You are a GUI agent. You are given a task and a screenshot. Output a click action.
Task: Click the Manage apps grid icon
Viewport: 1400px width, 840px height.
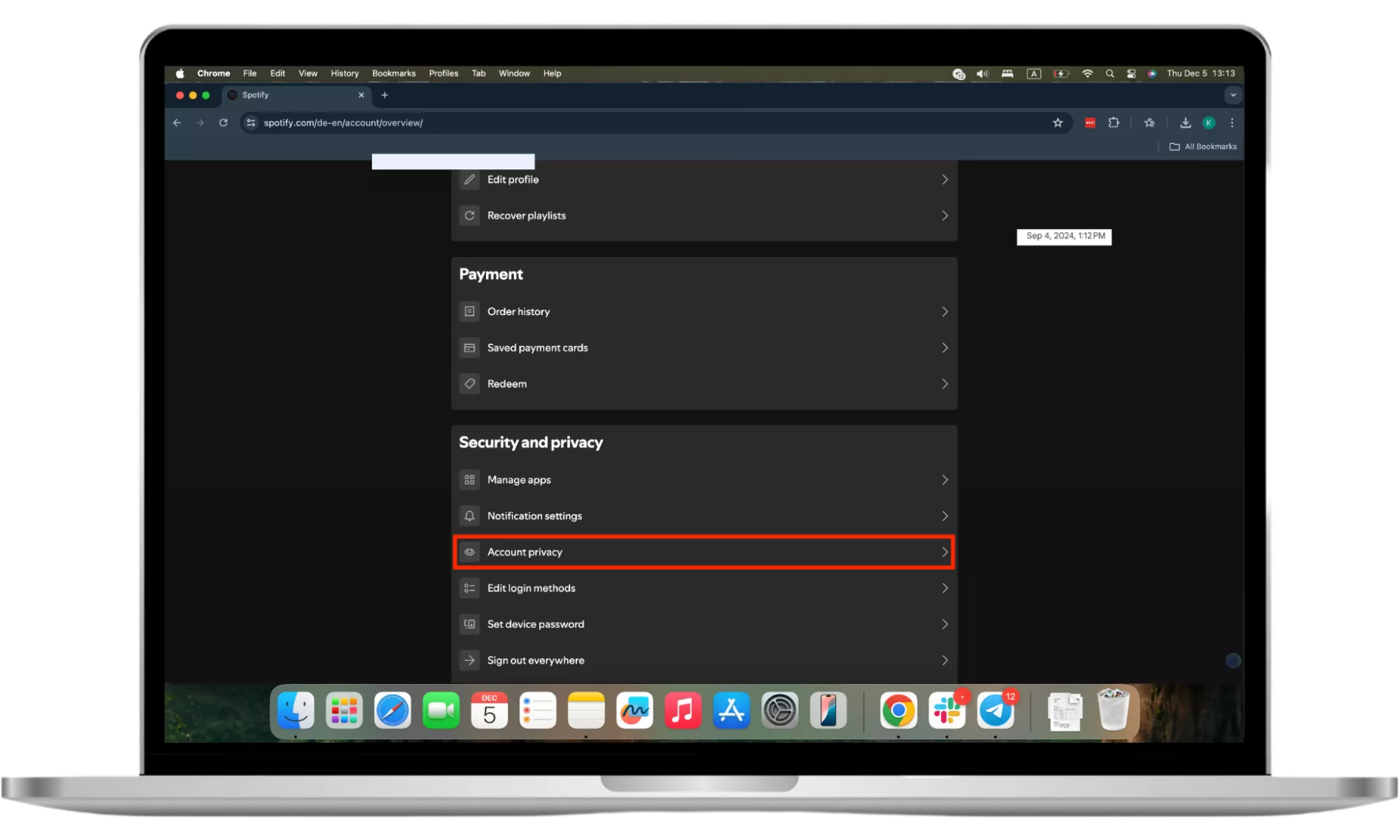pos(469,479)
